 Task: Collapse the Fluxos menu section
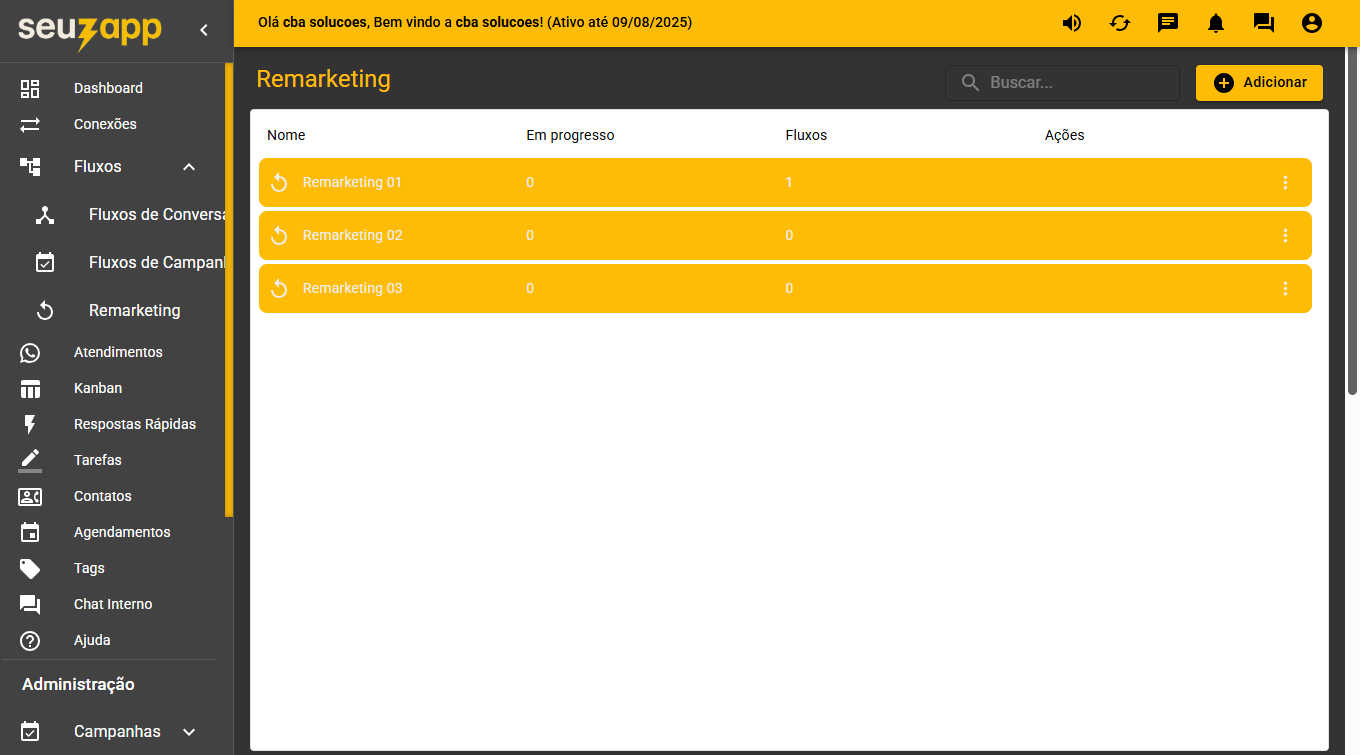(189, 167)
